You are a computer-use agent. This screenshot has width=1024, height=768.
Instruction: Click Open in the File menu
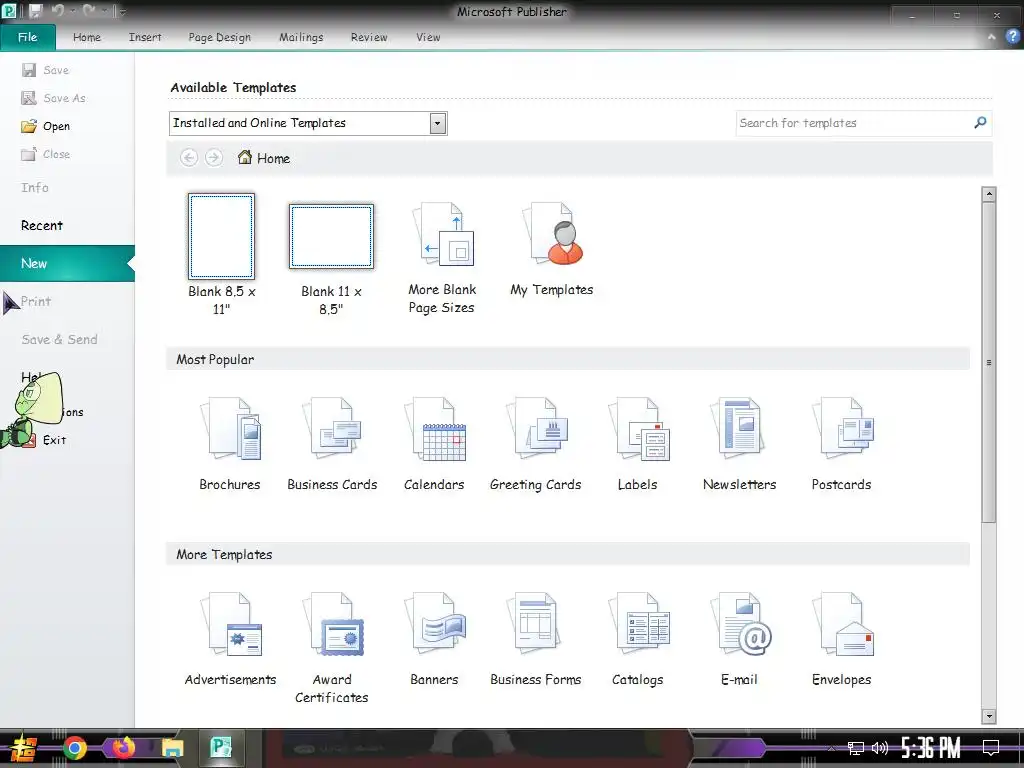click(46, 126)
